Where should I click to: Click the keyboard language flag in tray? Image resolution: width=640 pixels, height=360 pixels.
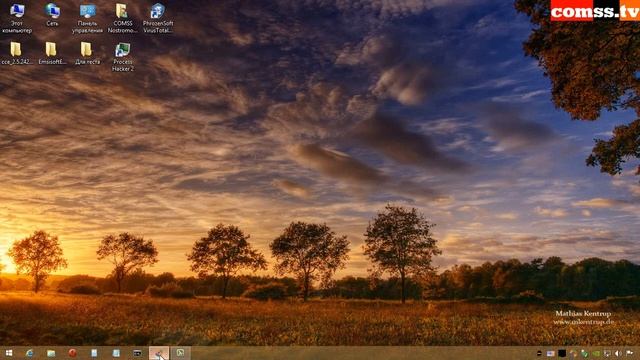click(551, 353)
